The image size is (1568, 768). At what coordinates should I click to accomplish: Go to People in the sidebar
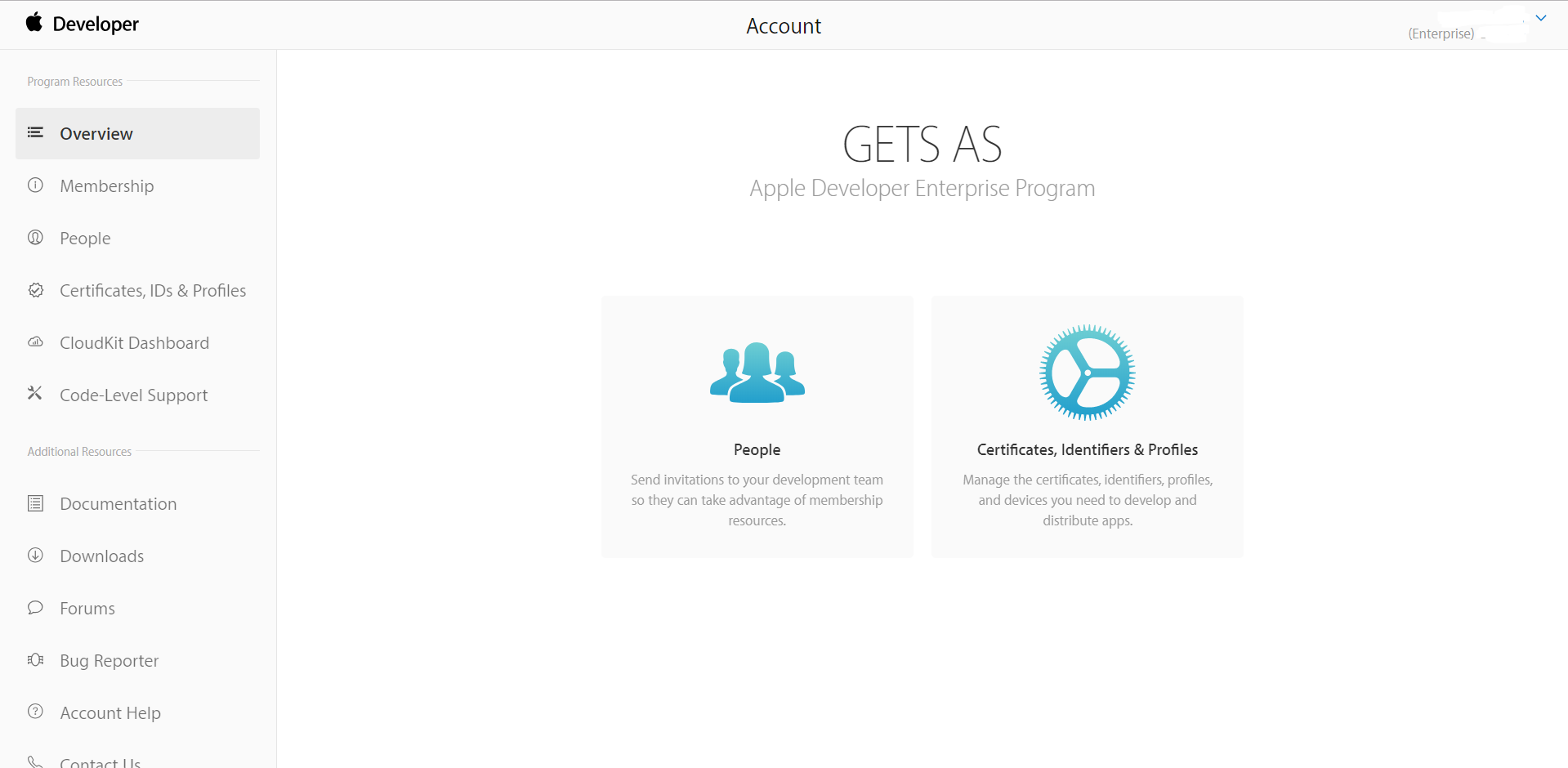pos(85,239)
